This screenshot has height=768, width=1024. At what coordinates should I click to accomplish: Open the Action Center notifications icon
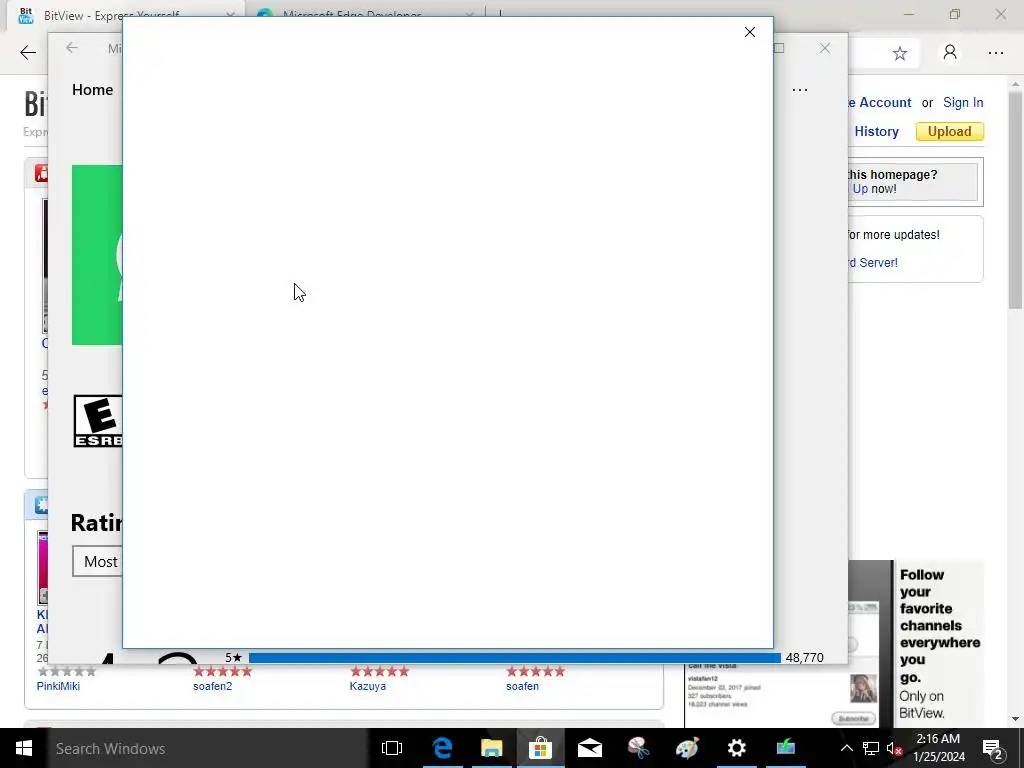coord(992,748)
